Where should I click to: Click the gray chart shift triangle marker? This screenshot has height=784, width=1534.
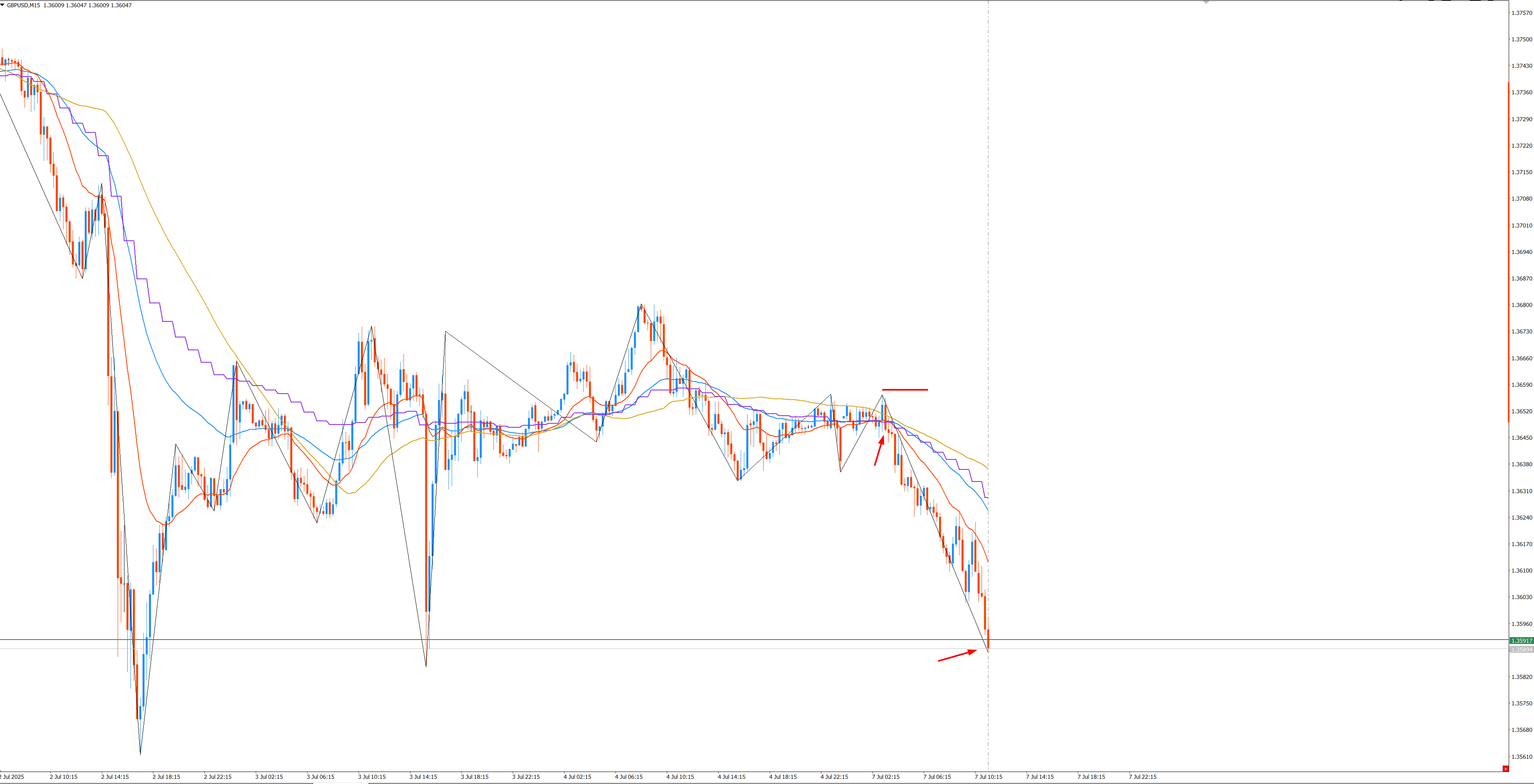pos(1206,2)
